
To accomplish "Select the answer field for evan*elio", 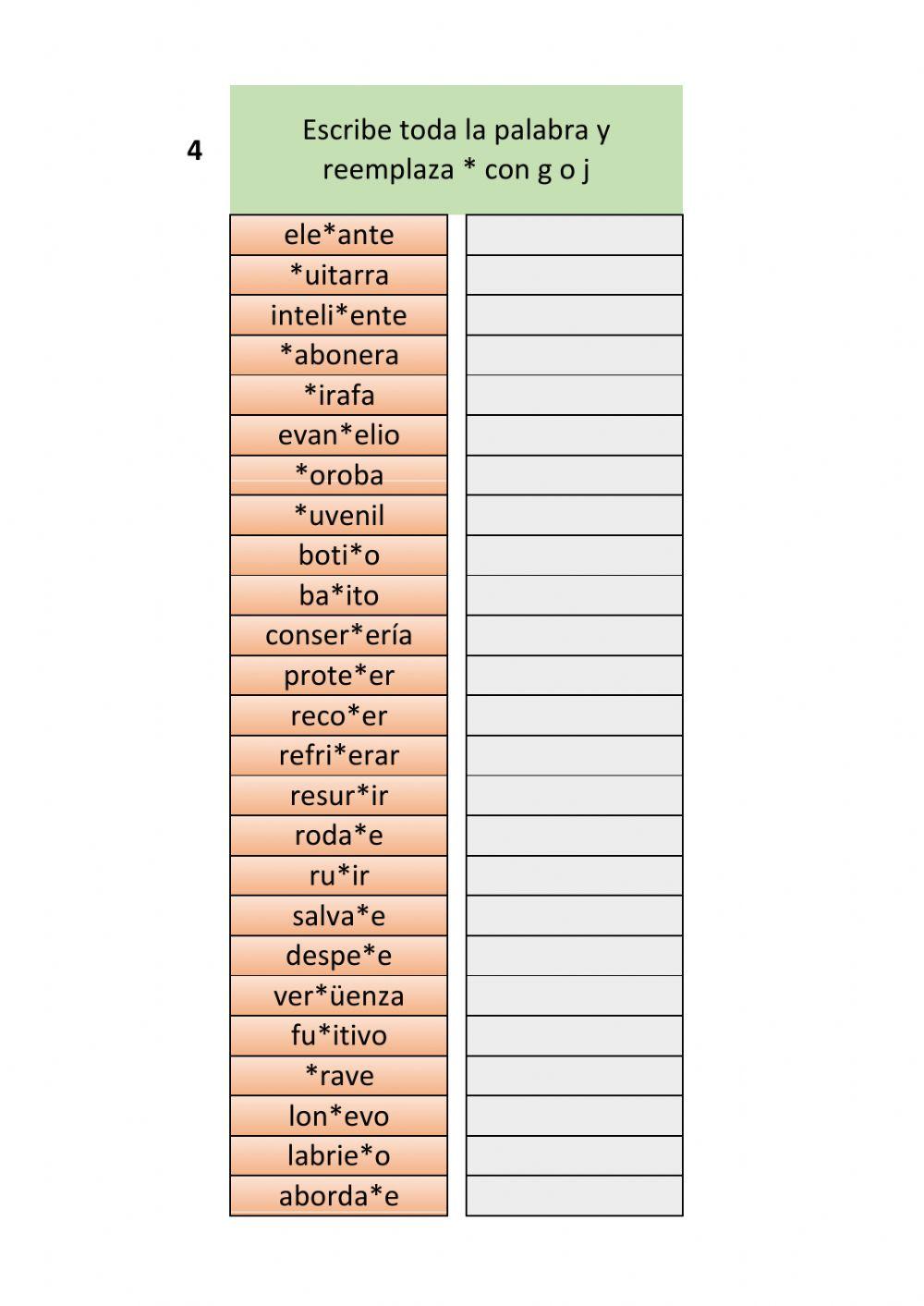I will pos(574,435).
